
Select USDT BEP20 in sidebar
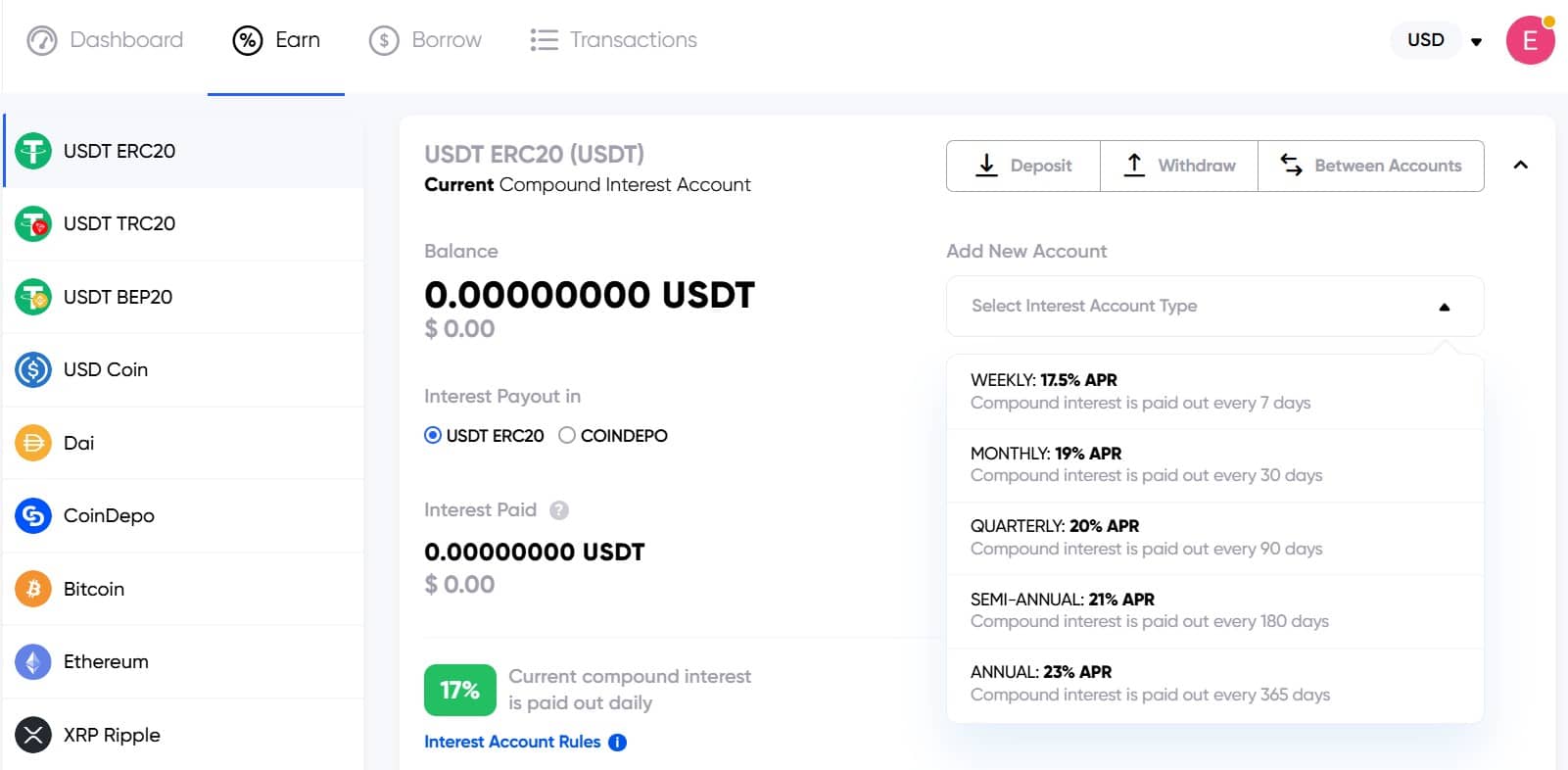(x=184, y=297)
